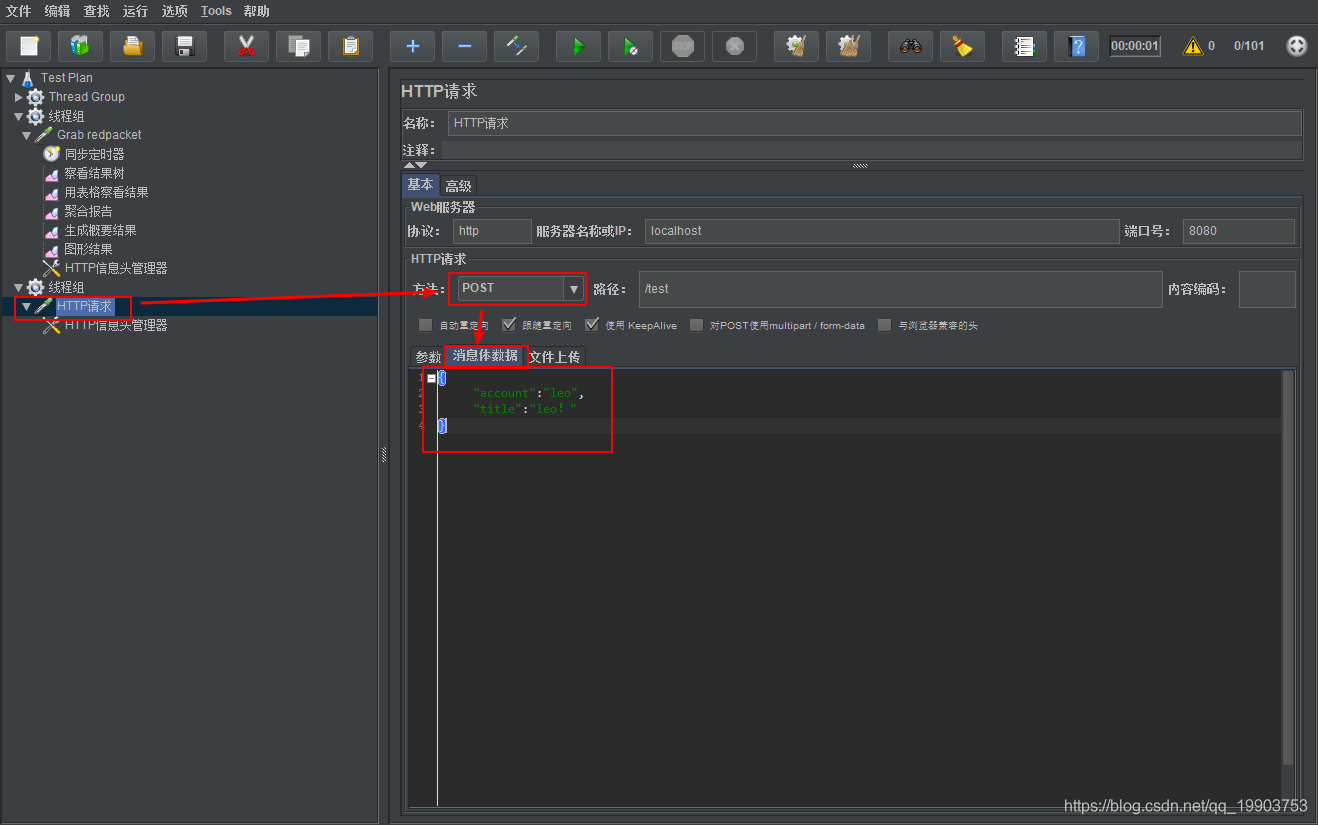This screenshot has width=1318, height=825.
Task: Click the Shutdown icon
Action: point(734,46)
